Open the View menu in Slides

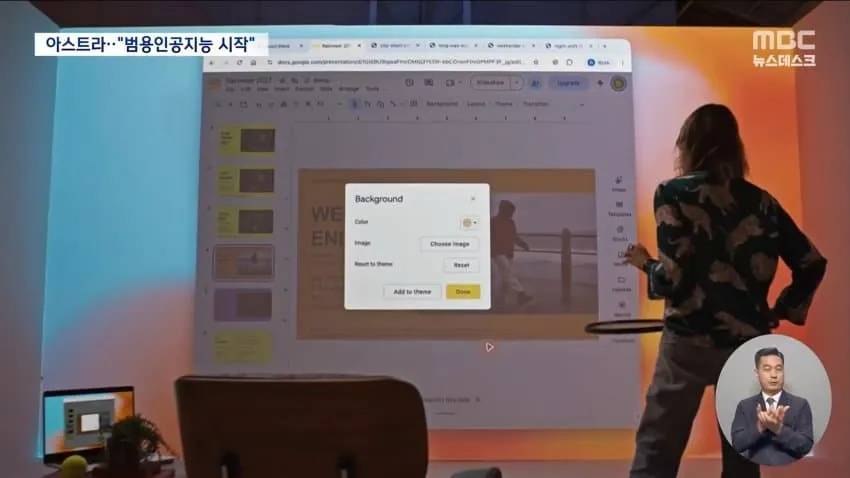click(263, 89)
